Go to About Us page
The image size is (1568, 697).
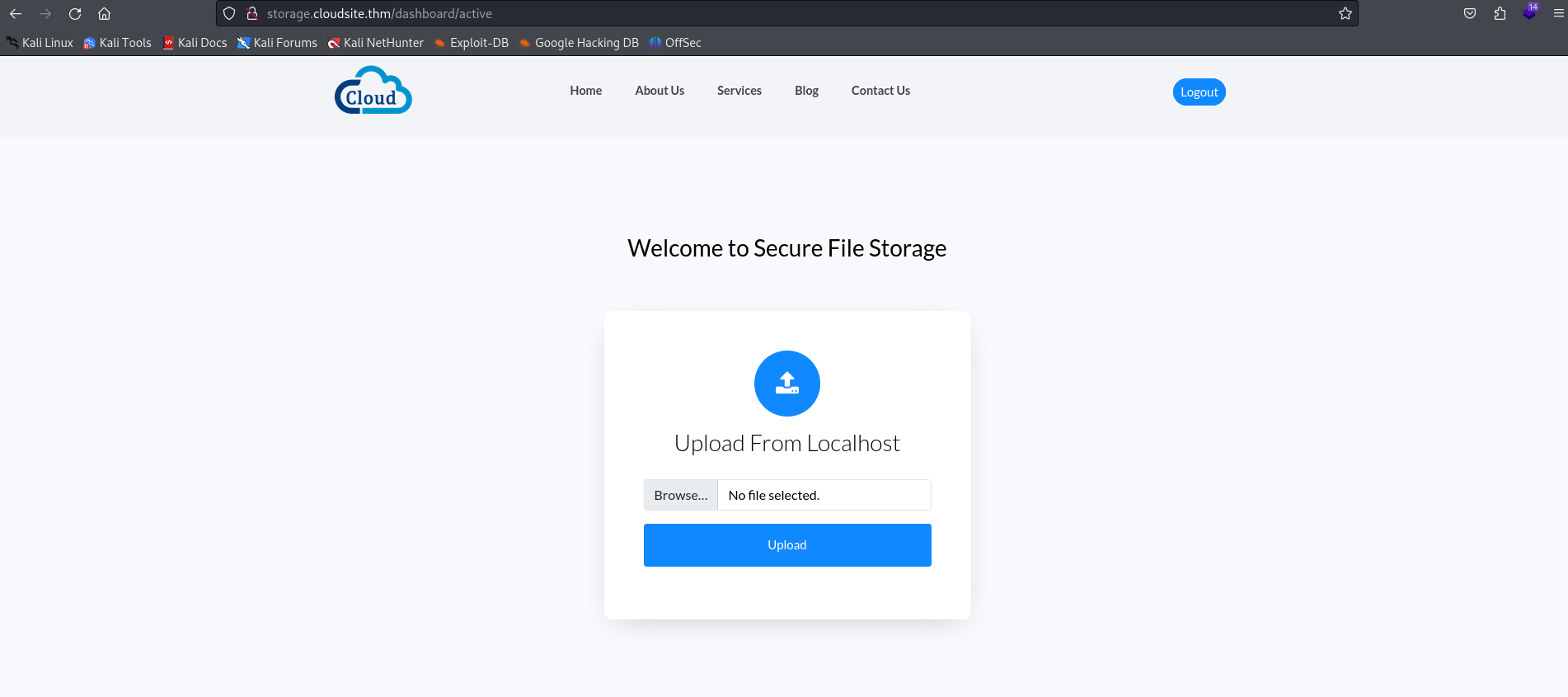point(660,91)
